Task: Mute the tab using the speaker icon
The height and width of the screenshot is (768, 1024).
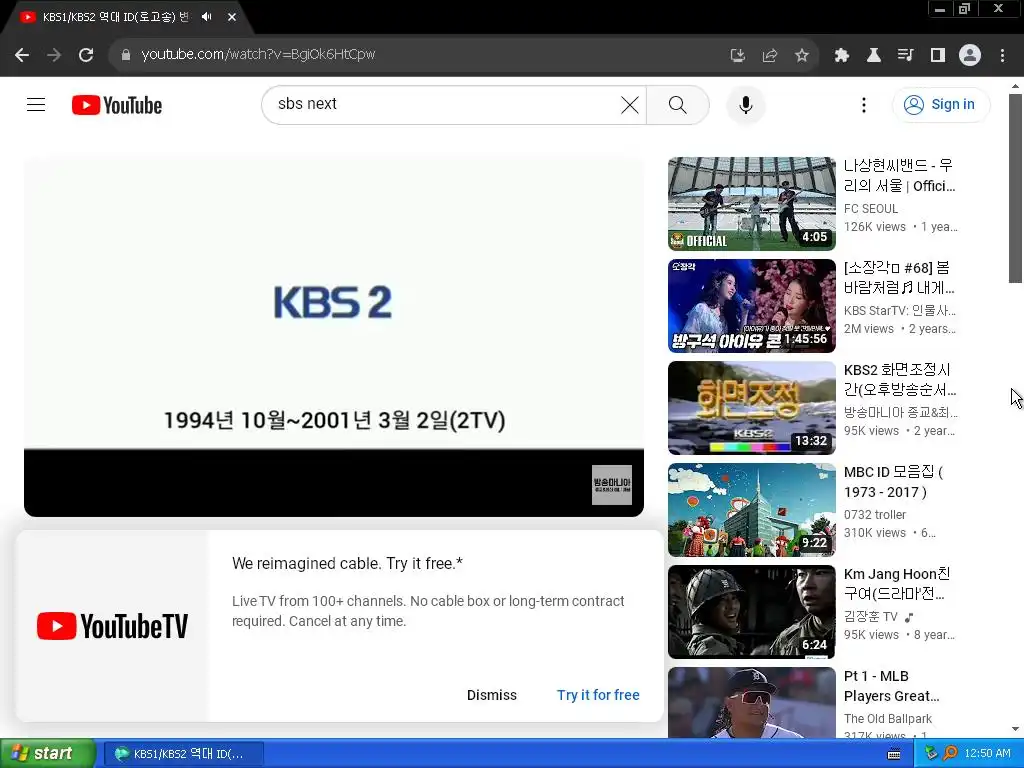Action: pyautogui.click(x=207, y=17)
